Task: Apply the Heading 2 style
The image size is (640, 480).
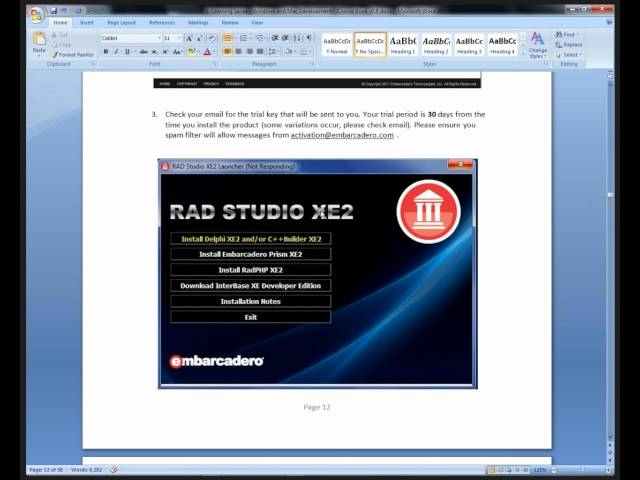Action: point(436,45)
